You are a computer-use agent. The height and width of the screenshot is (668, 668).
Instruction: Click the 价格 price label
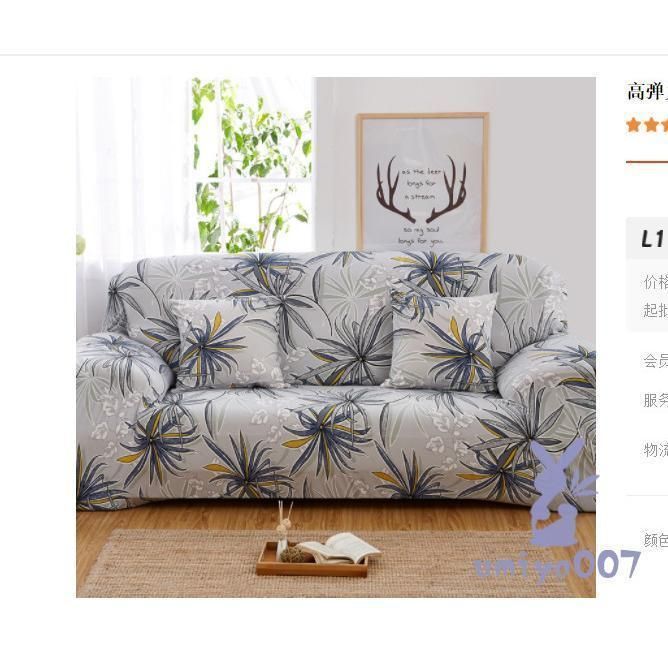tap(656, 282)
